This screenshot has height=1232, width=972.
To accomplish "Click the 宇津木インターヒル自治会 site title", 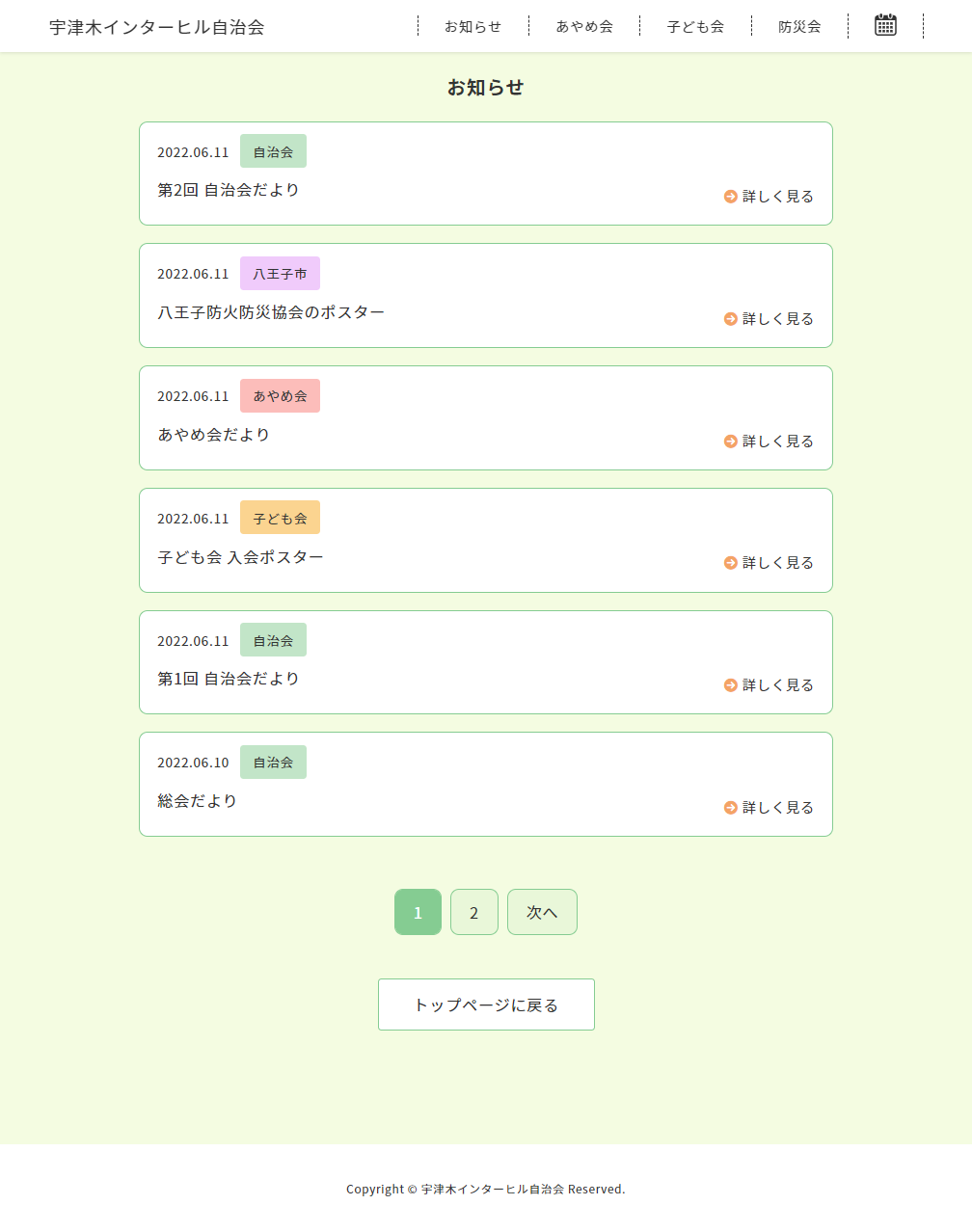I will click(157, 27).
